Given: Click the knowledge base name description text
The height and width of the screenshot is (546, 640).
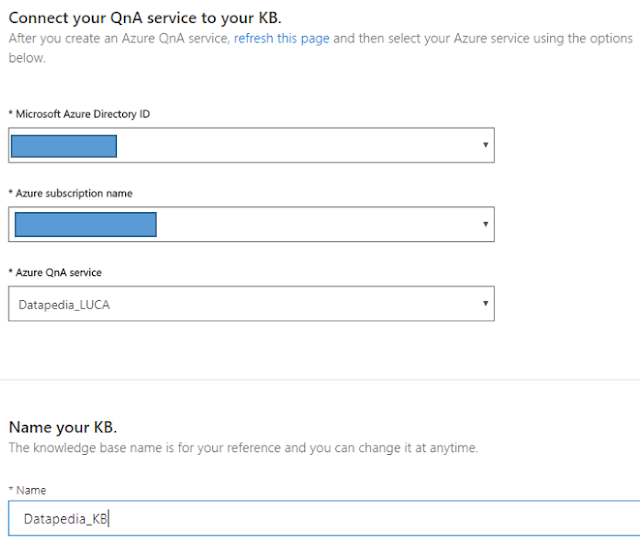Looking at the screenshot, I should (x=243, y=448).
